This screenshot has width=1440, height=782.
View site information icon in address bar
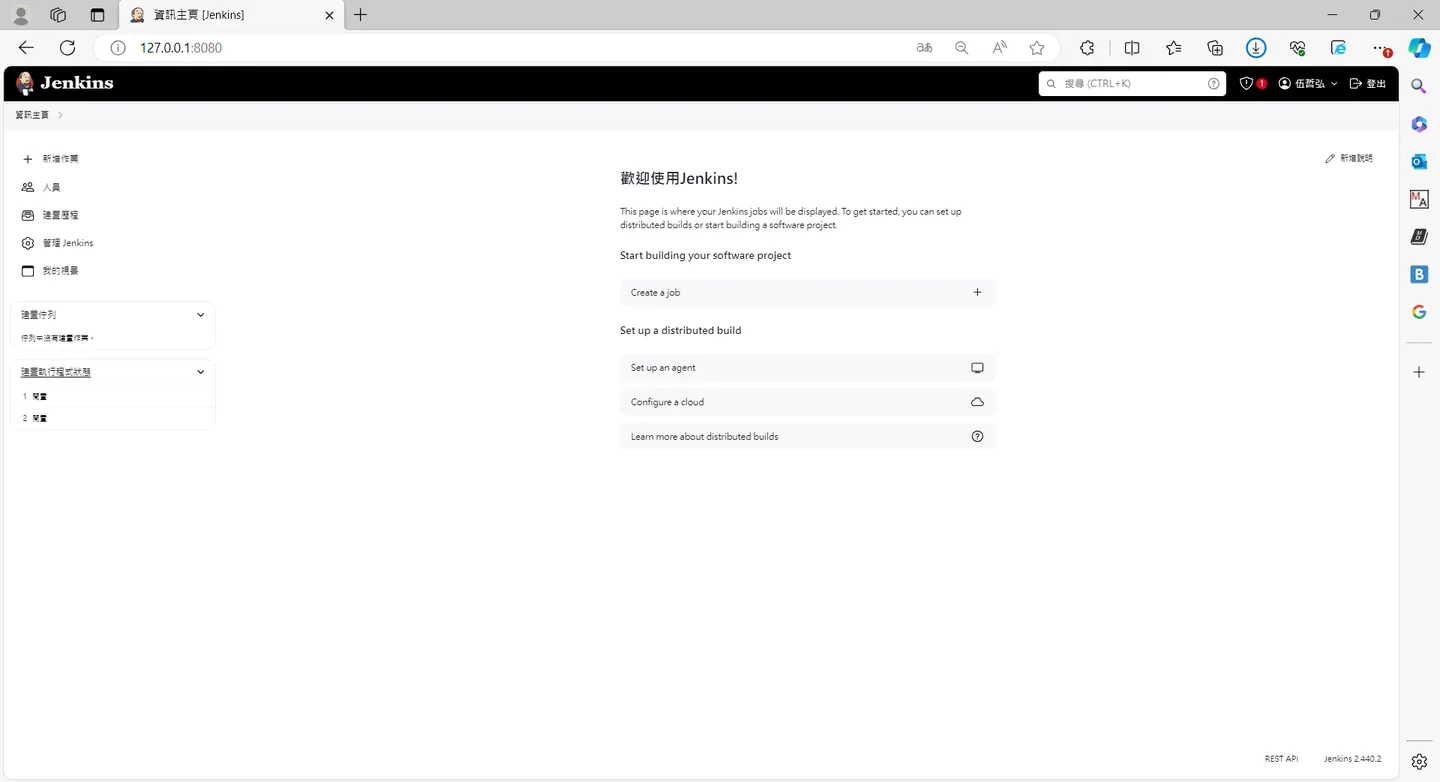(117, 48)
